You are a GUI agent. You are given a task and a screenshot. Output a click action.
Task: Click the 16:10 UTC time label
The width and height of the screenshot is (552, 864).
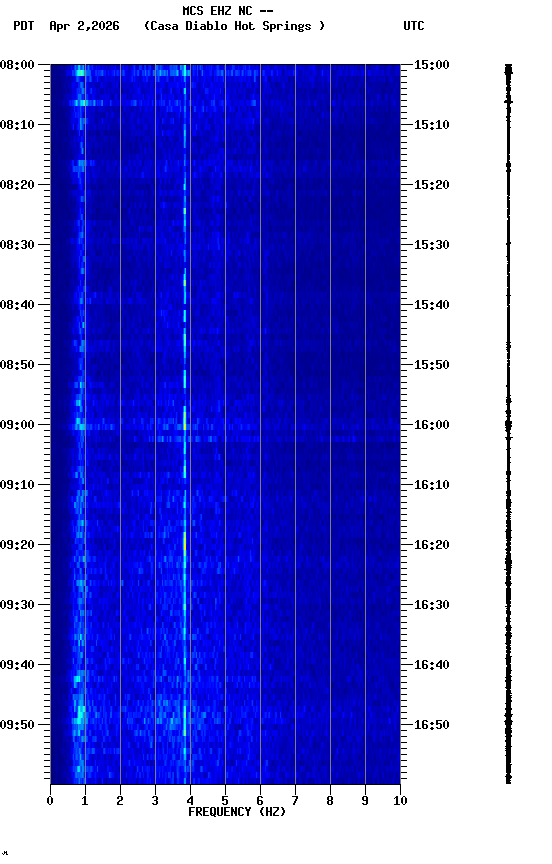(432, 485)
